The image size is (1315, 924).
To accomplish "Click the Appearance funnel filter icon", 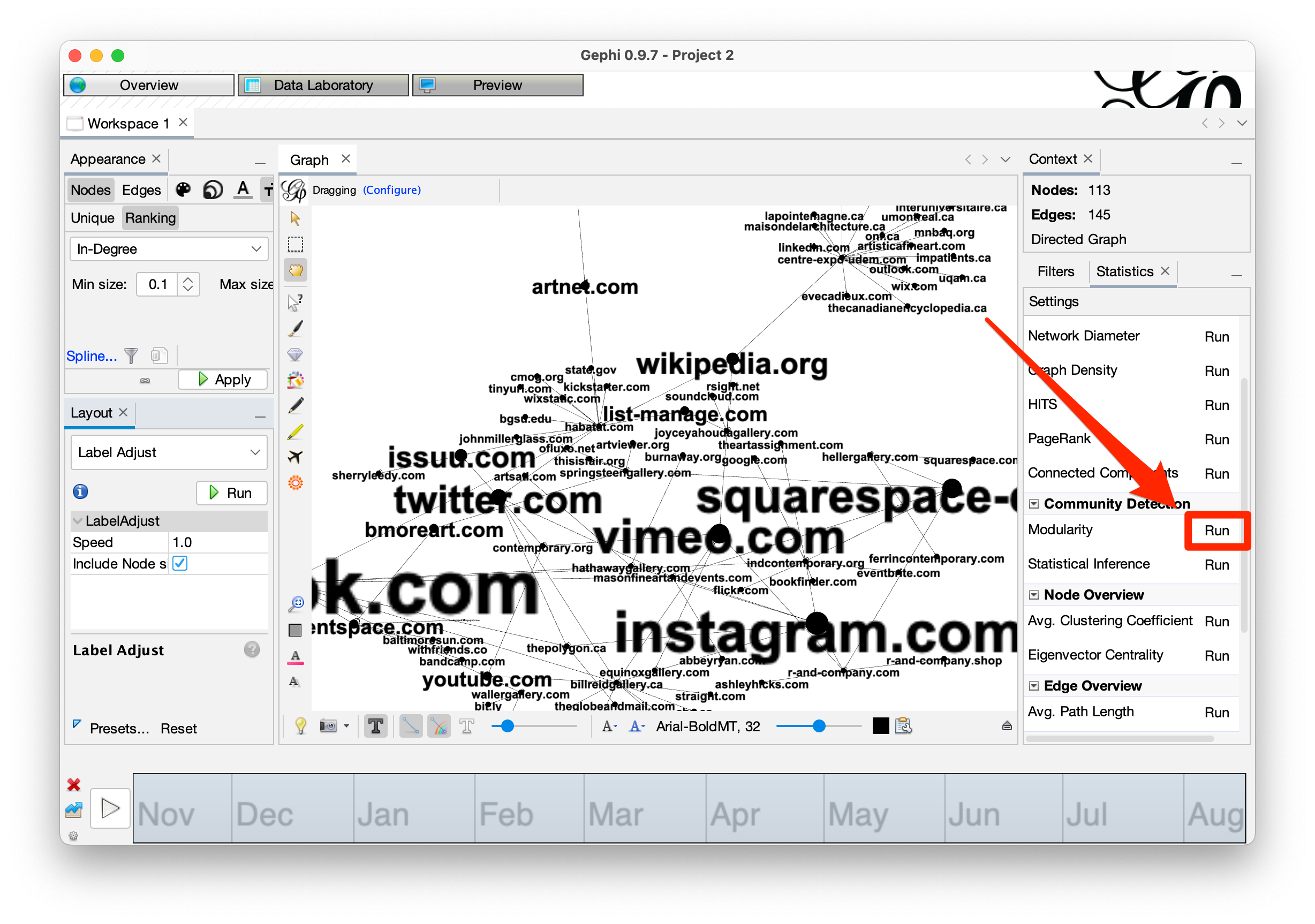I will coord(132,355).
